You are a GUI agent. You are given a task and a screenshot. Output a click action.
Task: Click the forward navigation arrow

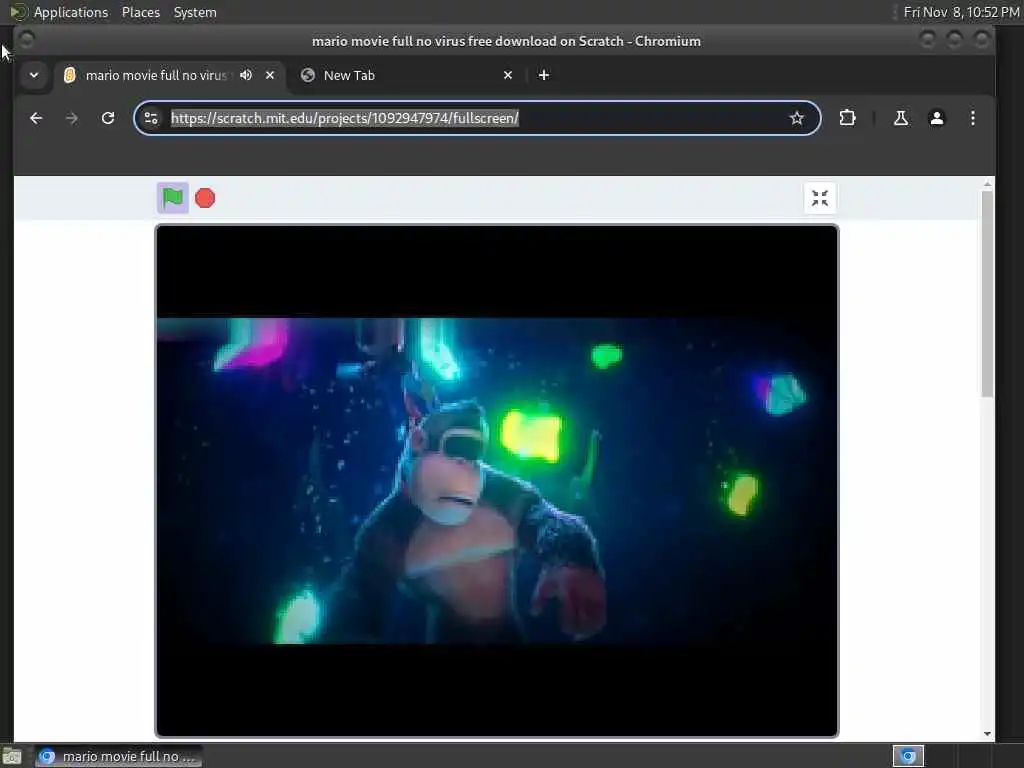click(x=72, y=118)
